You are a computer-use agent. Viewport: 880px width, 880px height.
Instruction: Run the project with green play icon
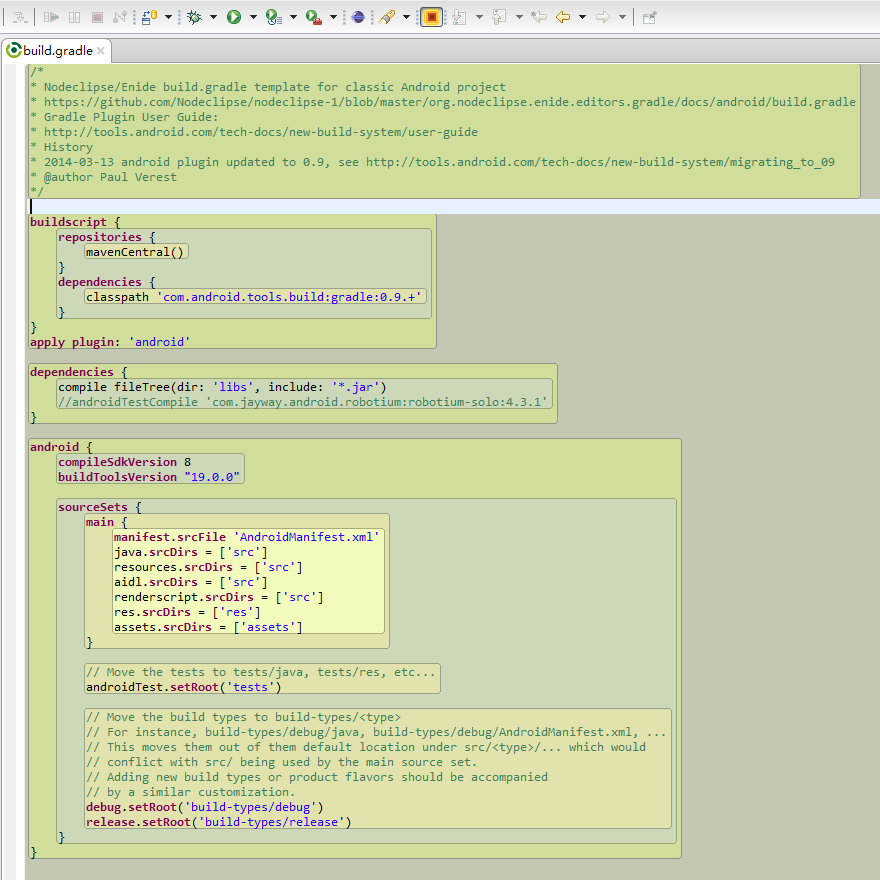point(234,17)
